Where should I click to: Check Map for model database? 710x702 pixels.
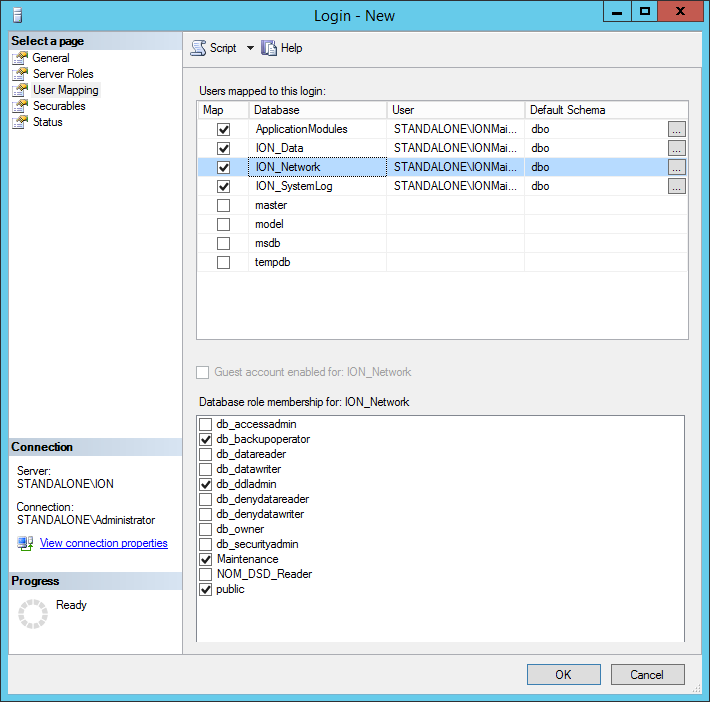(x=223, y=225)
